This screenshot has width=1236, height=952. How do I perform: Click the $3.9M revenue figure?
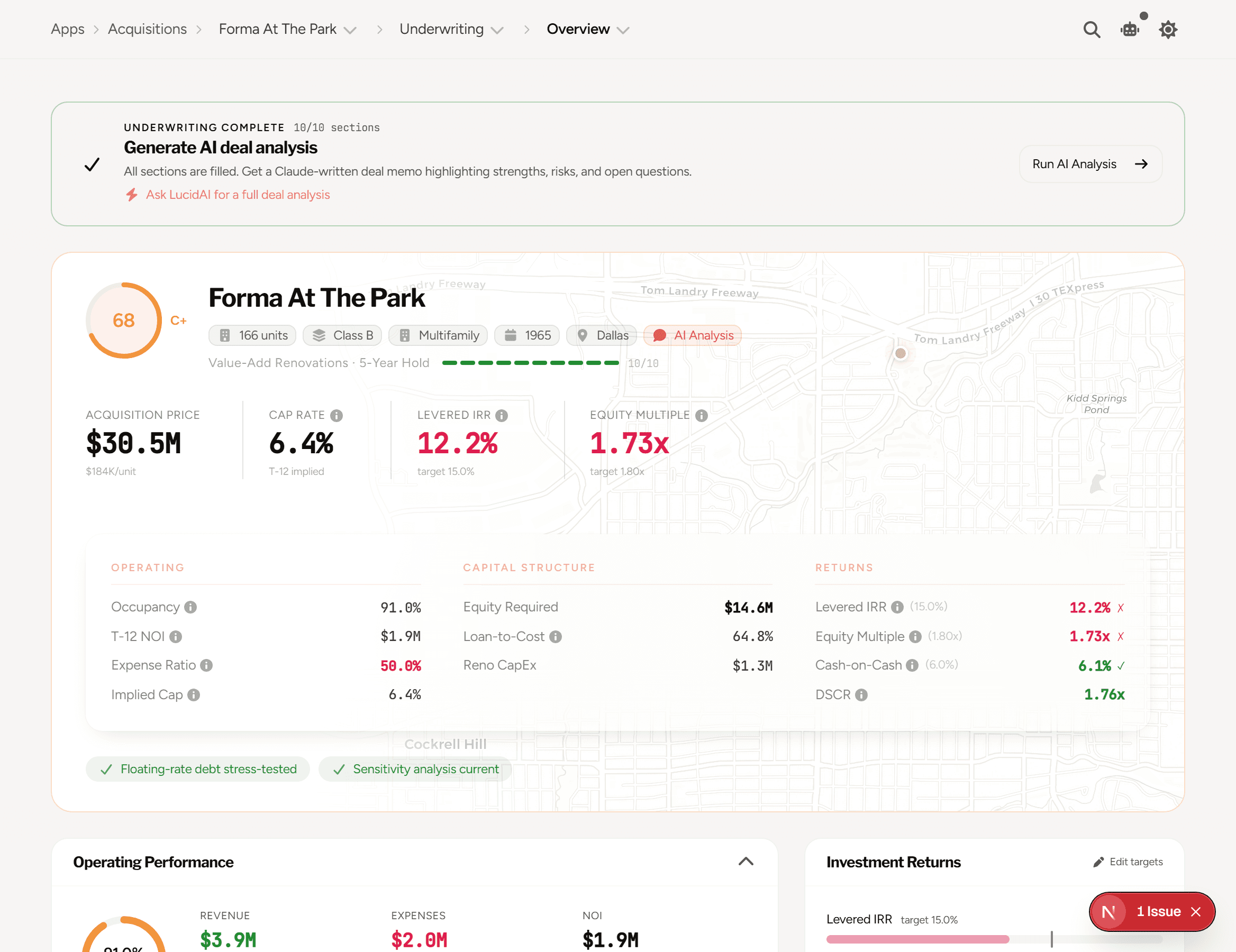coord(228,939)
